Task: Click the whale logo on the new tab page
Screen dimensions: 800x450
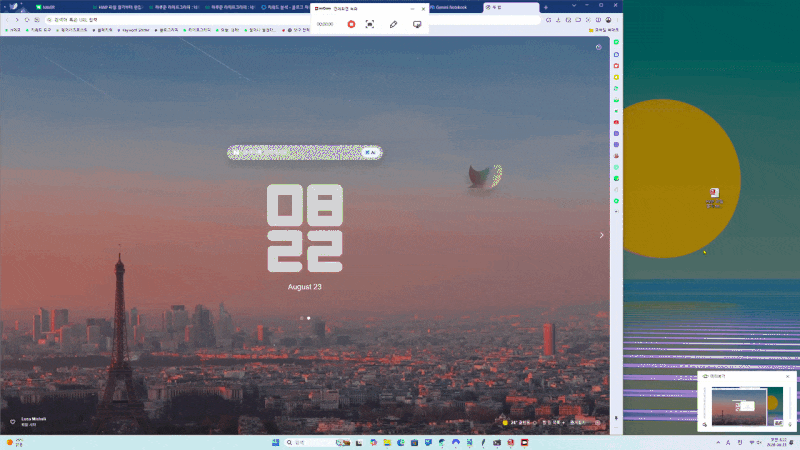Action: (485, 177)
